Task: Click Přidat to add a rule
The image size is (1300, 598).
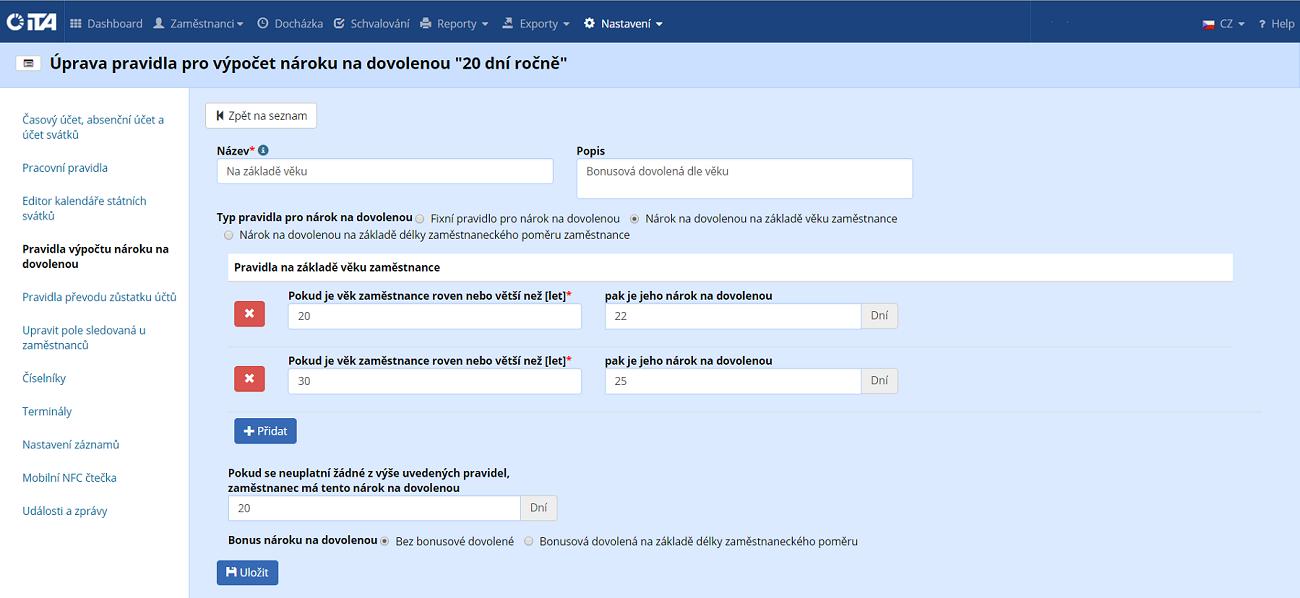Action: [265, 430]
